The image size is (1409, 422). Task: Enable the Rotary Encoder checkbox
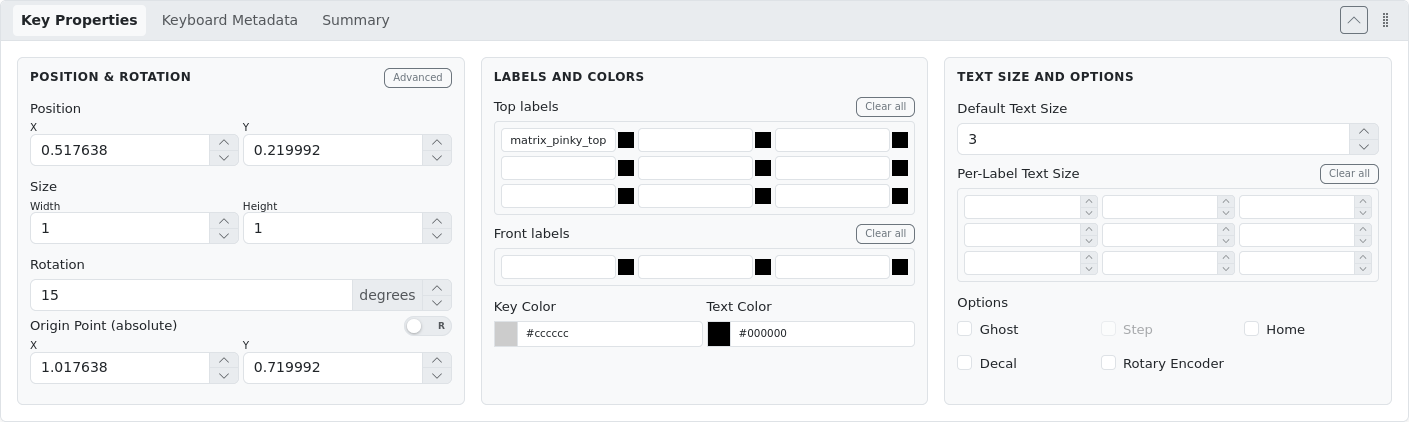pos(1108,363)
